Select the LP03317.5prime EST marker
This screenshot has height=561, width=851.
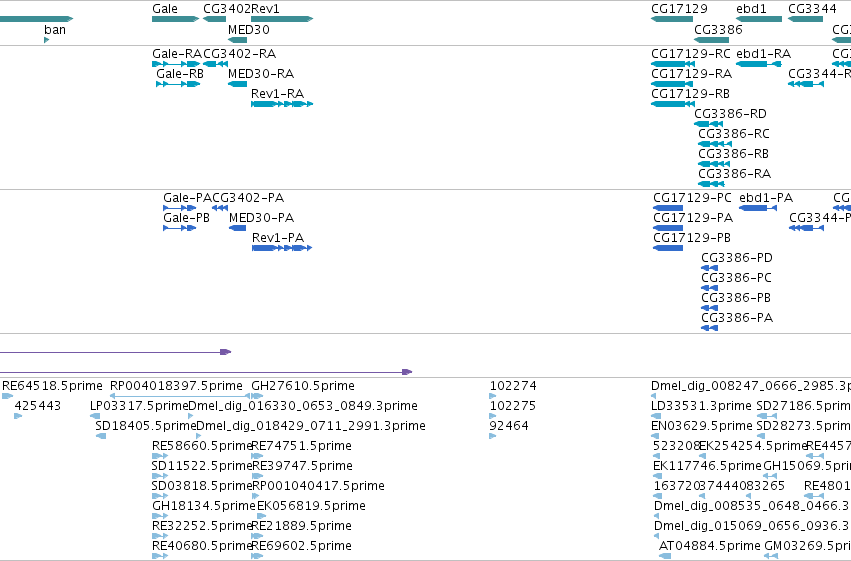95,416
